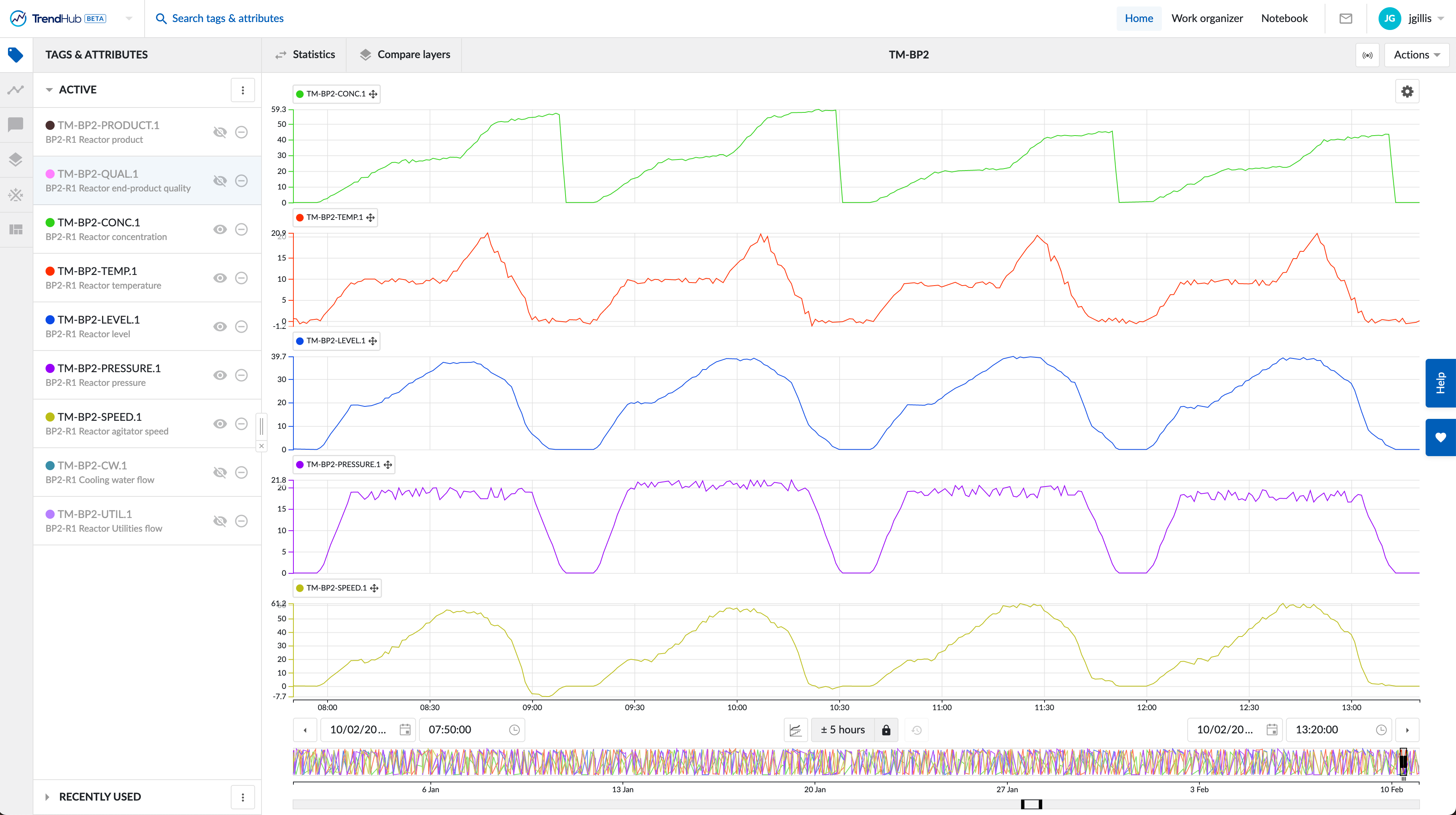Click the TM-BP2 view title

(x=908, y=55)
